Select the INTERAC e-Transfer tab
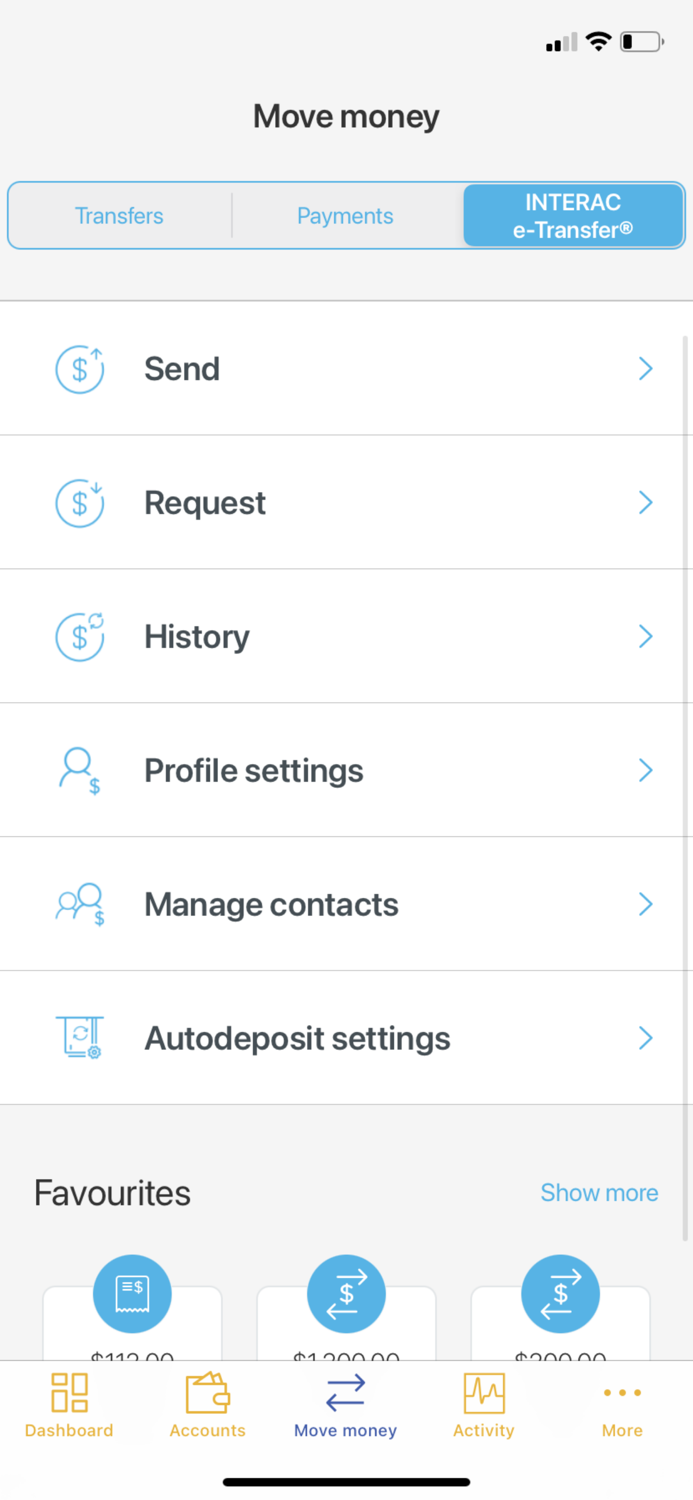This screenshot has height=1500, width=693. 573,215
